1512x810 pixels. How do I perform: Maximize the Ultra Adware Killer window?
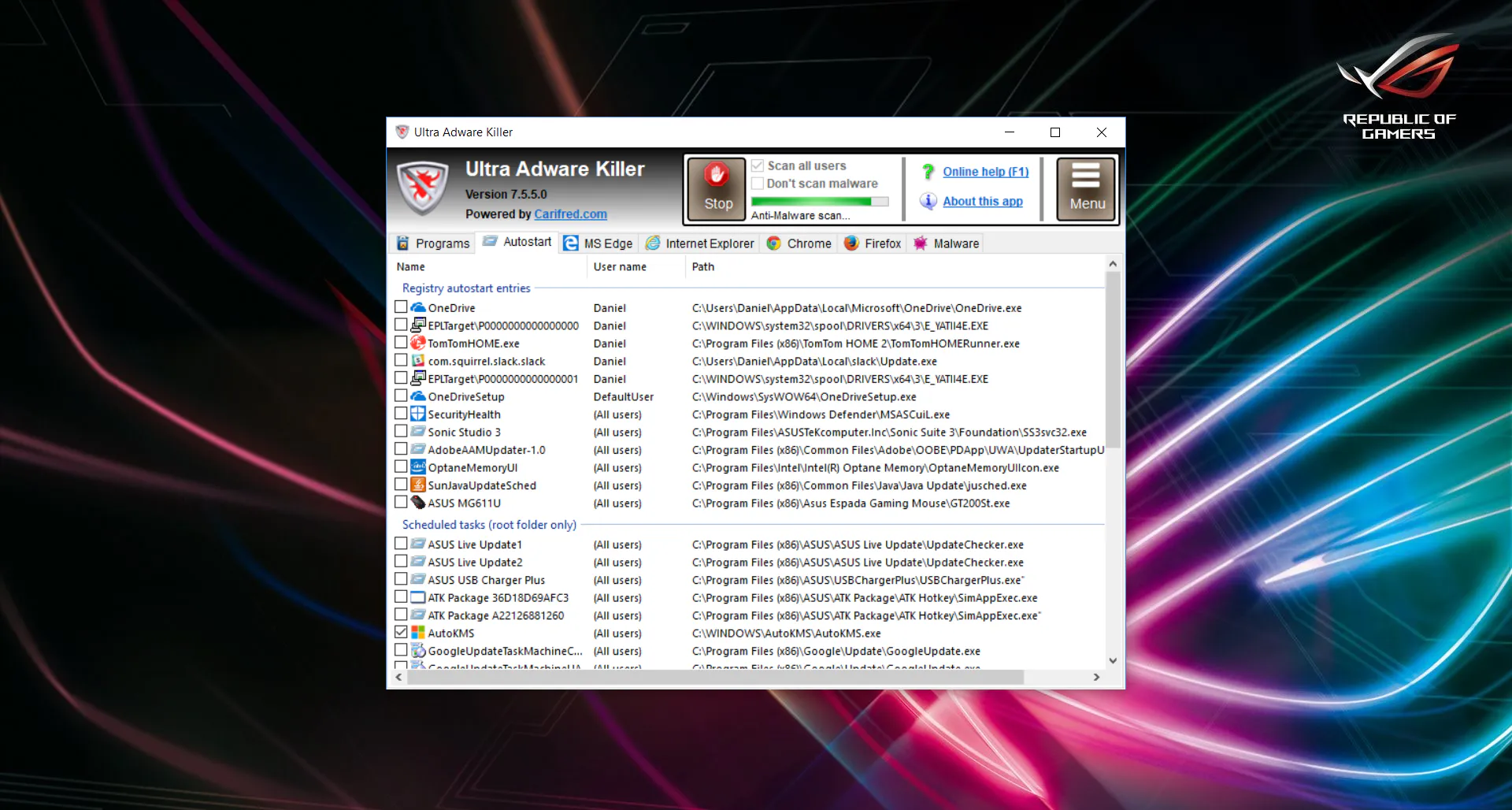click(x=1055, y=132)
